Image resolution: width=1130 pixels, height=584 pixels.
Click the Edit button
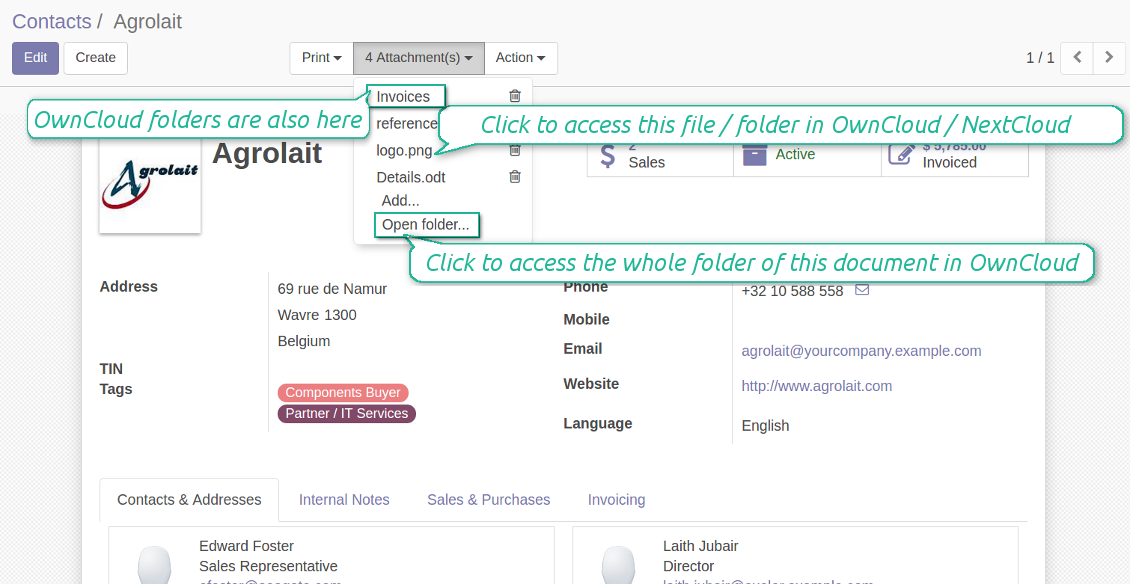(35, 58)
